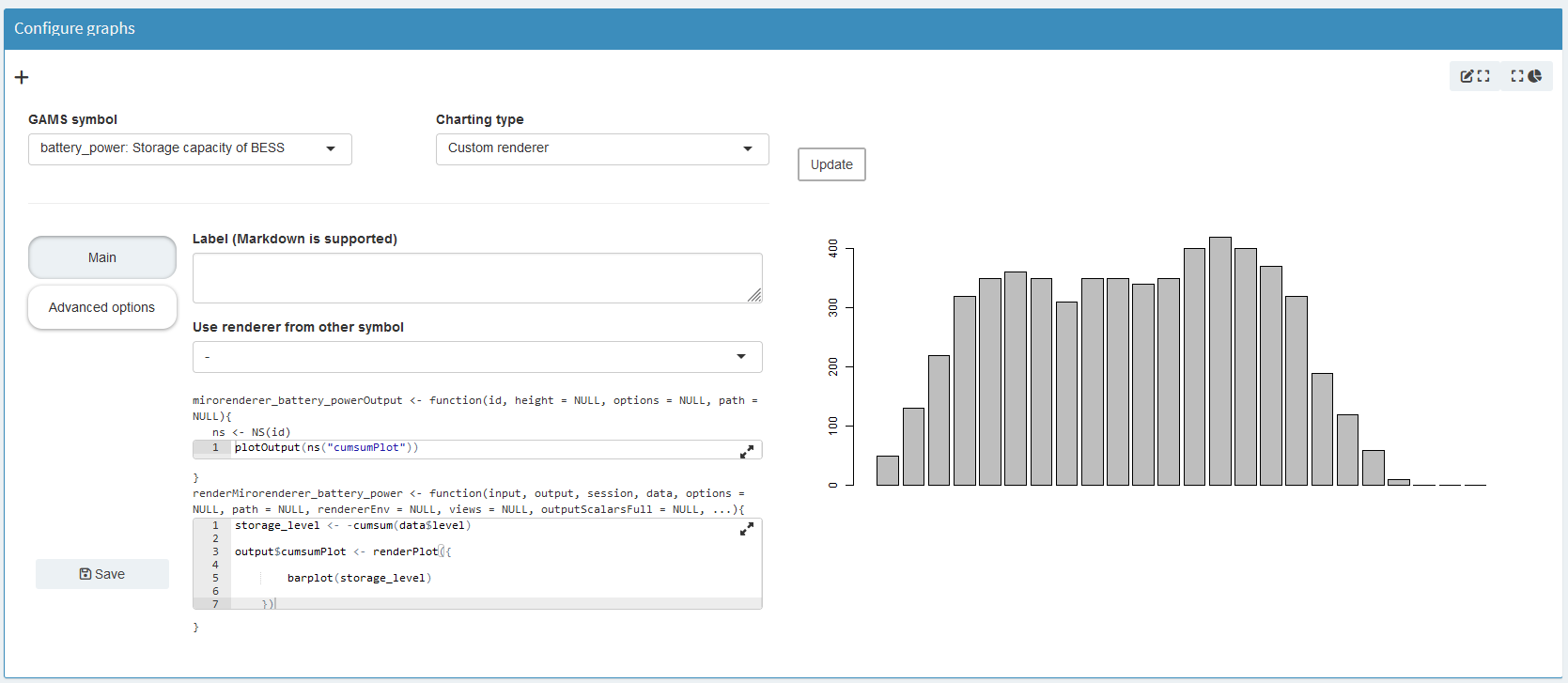
Task: Expand the plotOutput code editor to fullscreen
Action: pos(747,452)
